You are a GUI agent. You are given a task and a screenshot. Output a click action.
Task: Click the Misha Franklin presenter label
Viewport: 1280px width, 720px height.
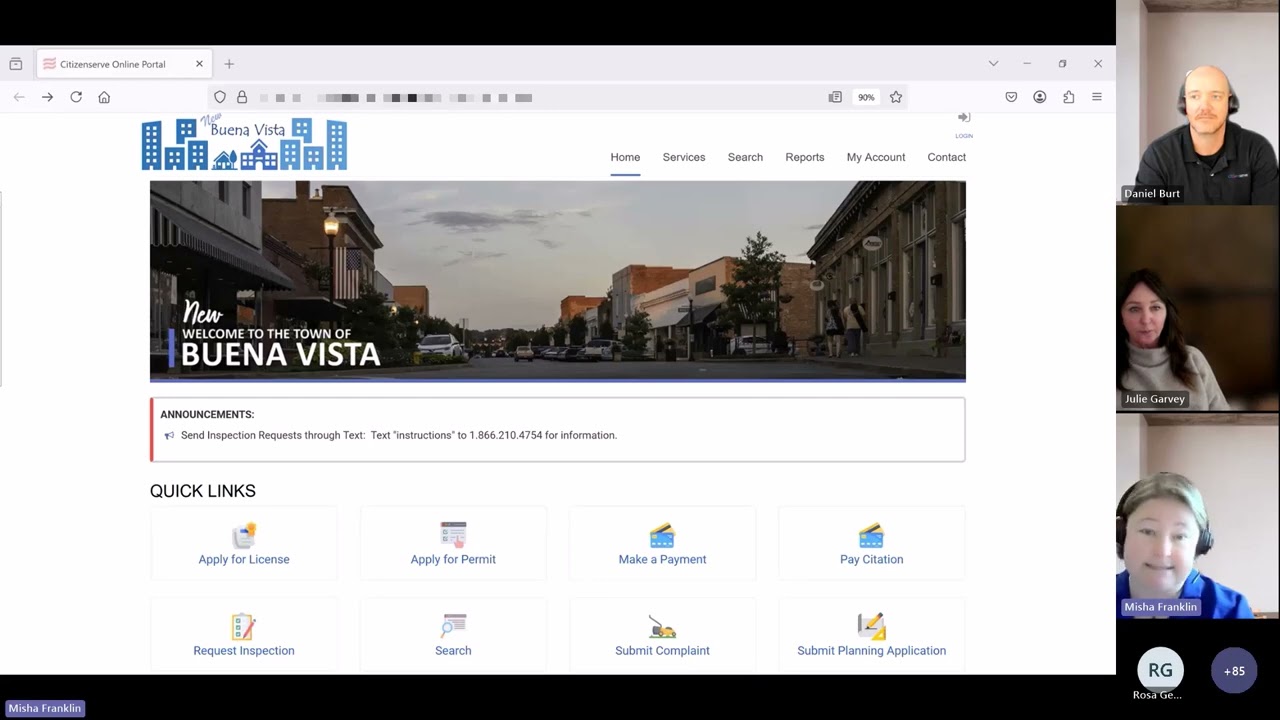[45, 708]
